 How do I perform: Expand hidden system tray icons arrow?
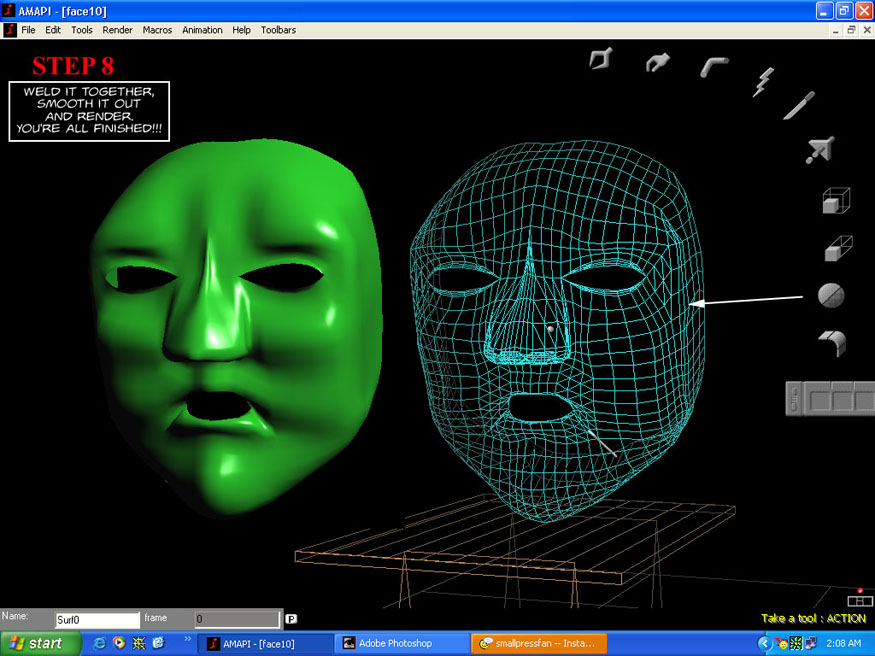click(765, 644)
